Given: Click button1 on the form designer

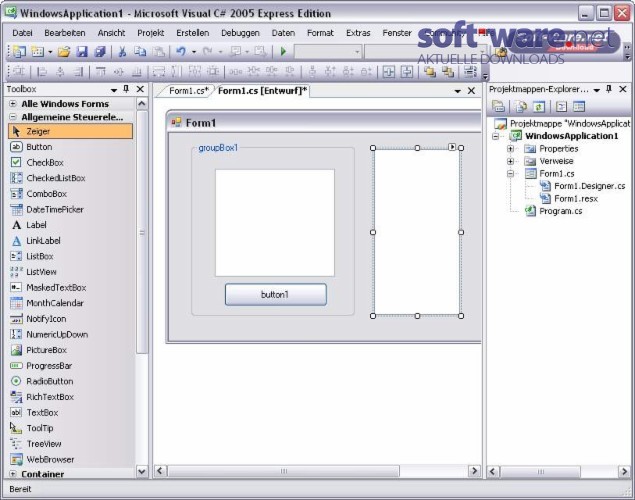Looking at the screenshot, I should click(x=275, y=294).
